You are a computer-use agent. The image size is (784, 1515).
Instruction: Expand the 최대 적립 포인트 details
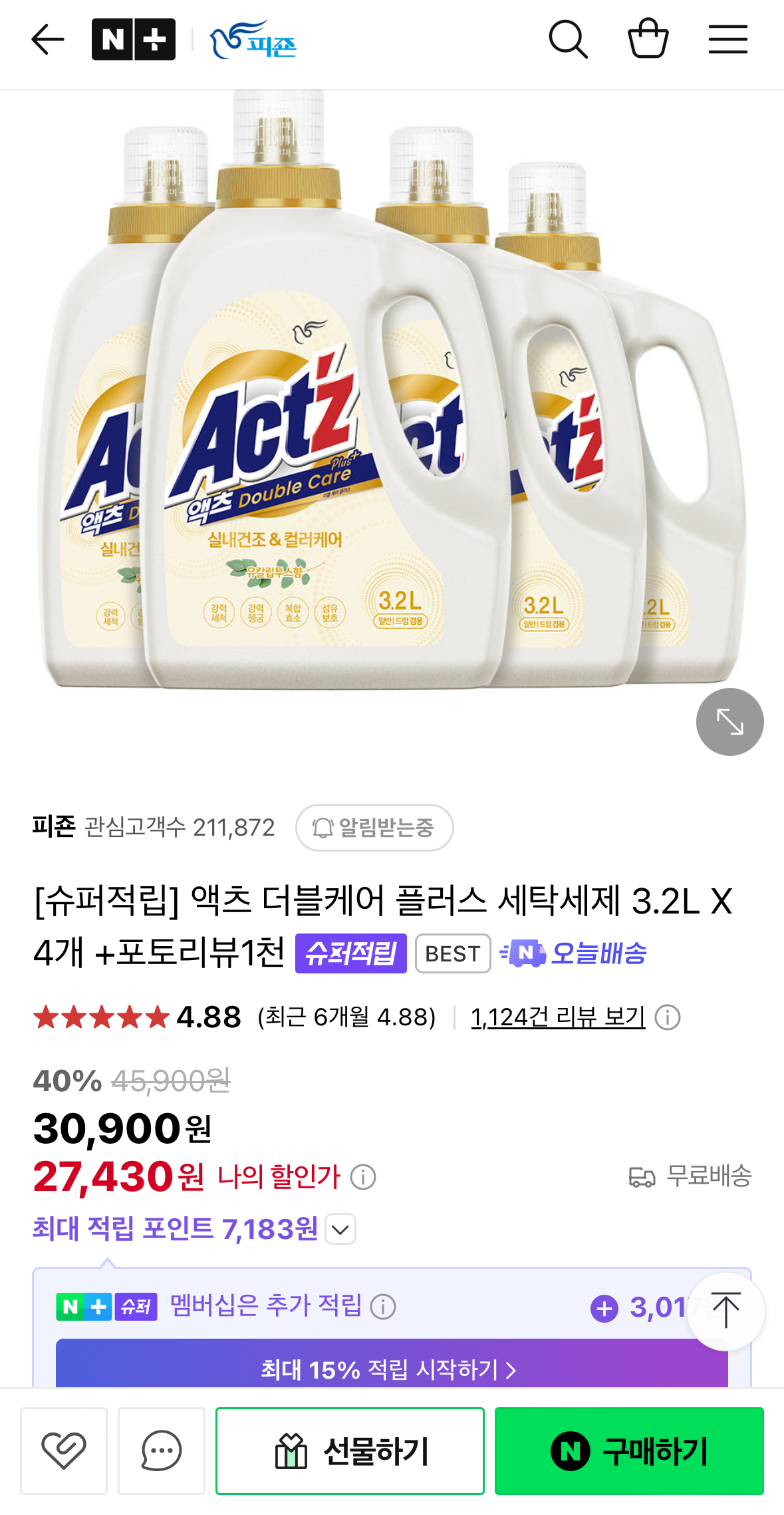tap(340, 1229)
